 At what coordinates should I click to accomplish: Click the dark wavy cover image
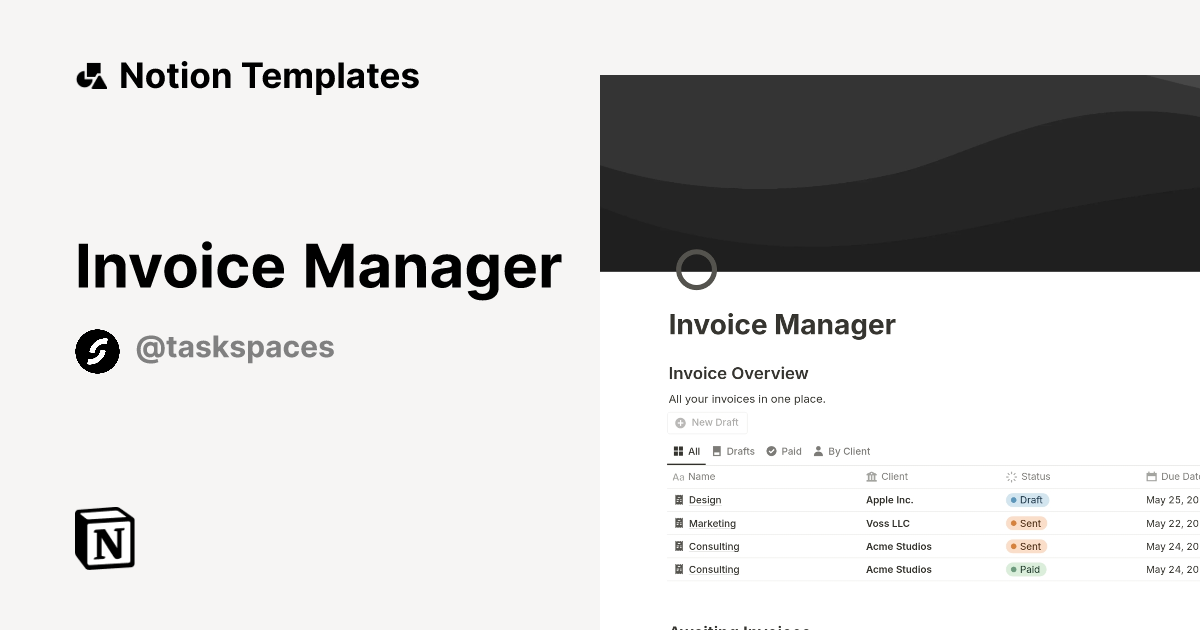(x=900, y=170)
